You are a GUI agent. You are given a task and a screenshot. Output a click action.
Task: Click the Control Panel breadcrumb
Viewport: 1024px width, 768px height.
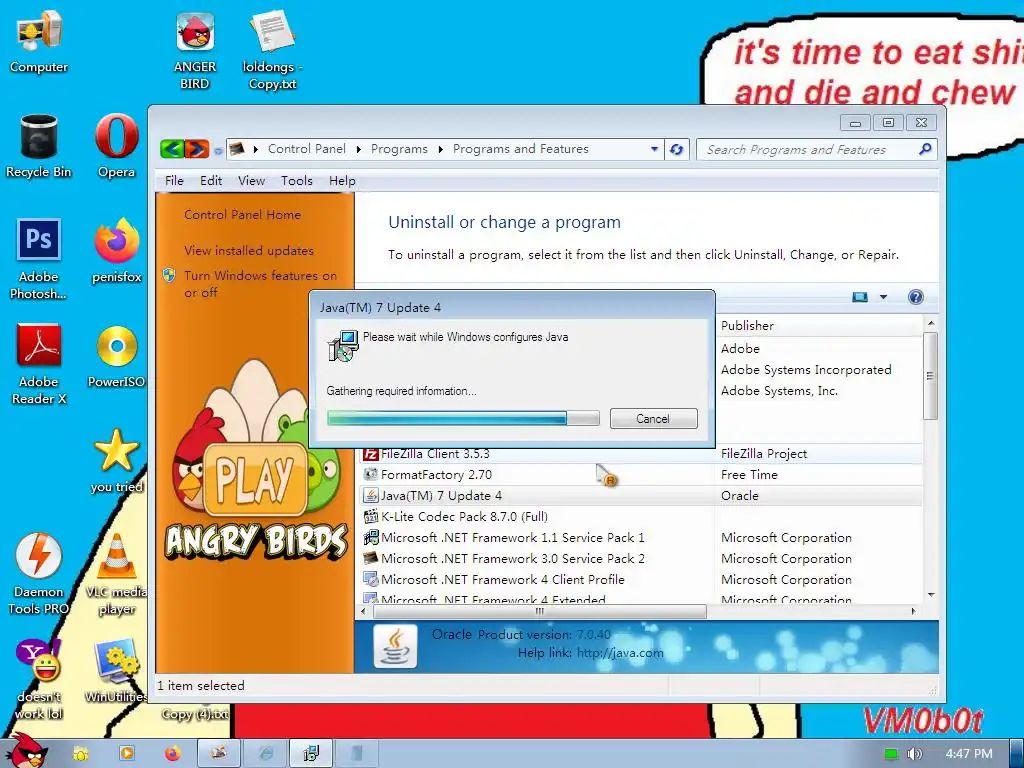coord(307,150)
